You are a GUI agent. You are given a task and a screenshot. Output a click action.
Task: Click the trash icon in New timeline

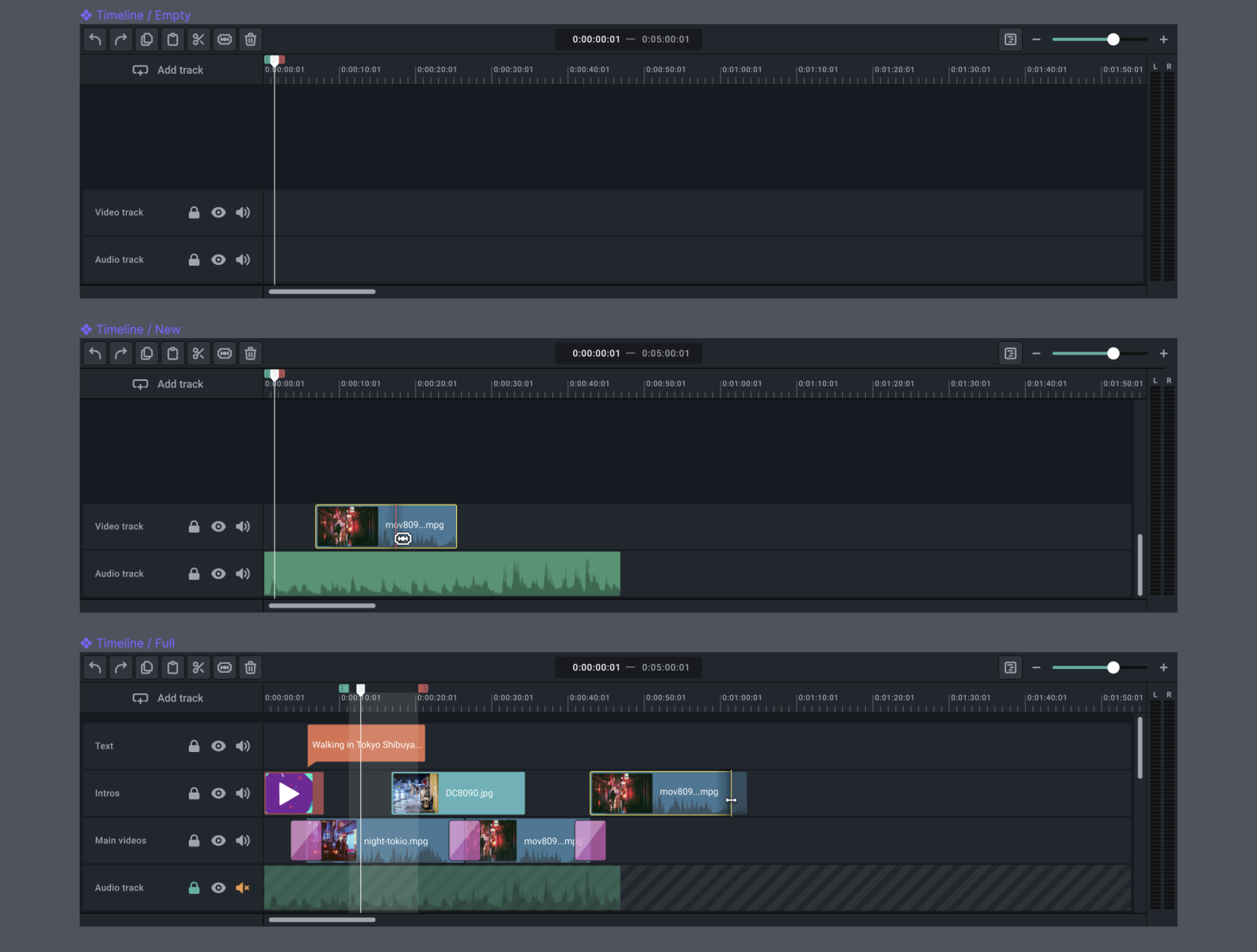[251, 353]
